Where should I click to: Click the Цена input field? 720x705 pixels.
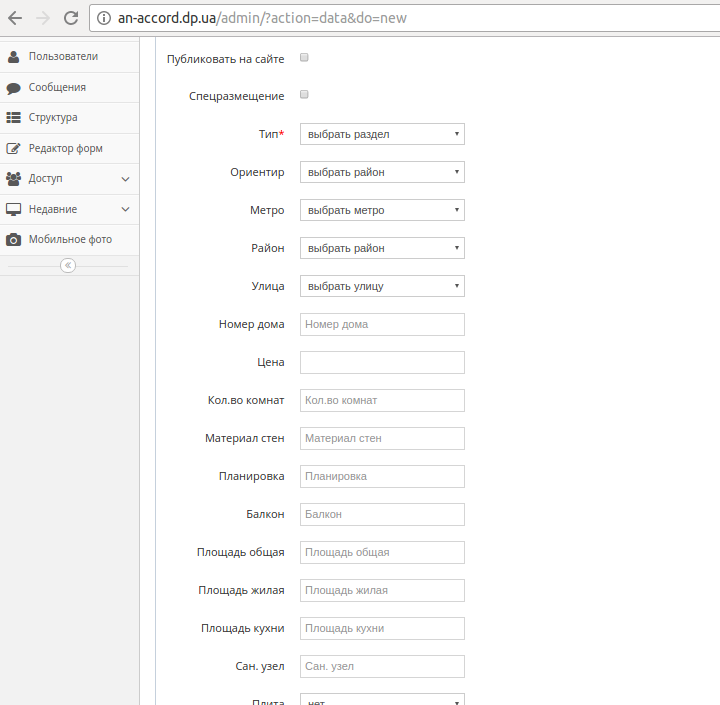click(382, 362)
